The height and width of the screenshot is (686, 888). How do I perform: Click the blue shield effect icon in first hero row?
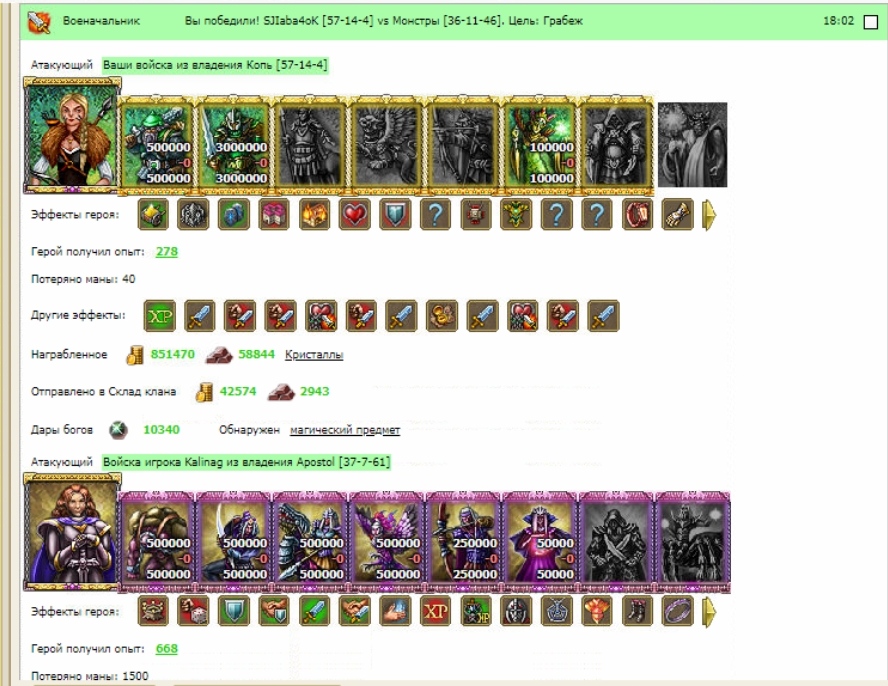395,215
